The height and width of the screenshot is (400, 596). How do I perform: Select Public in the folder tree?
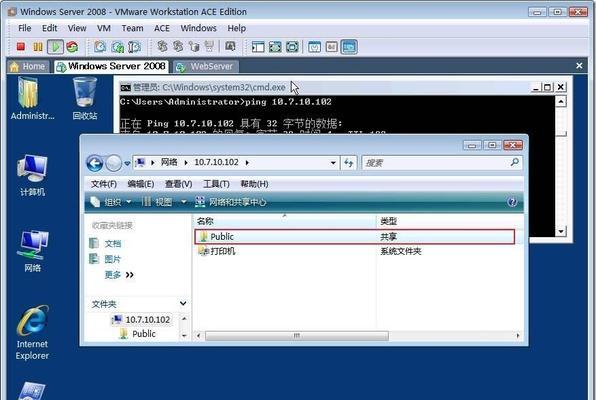click(x=138, y=334)
